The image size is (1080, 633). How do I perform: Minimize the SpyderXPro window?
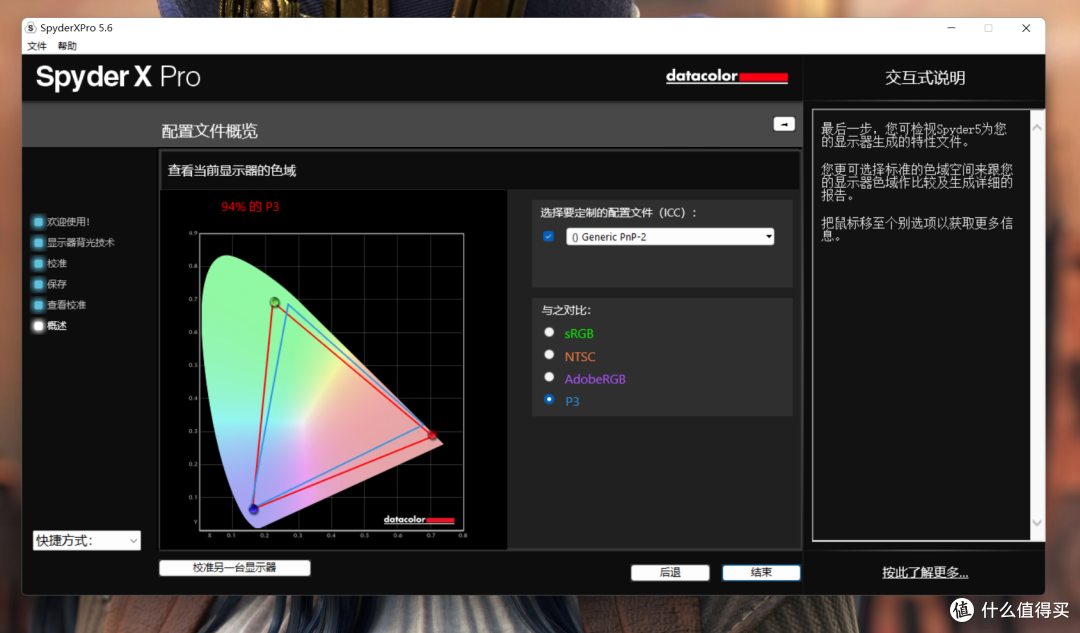click(951, 28)
